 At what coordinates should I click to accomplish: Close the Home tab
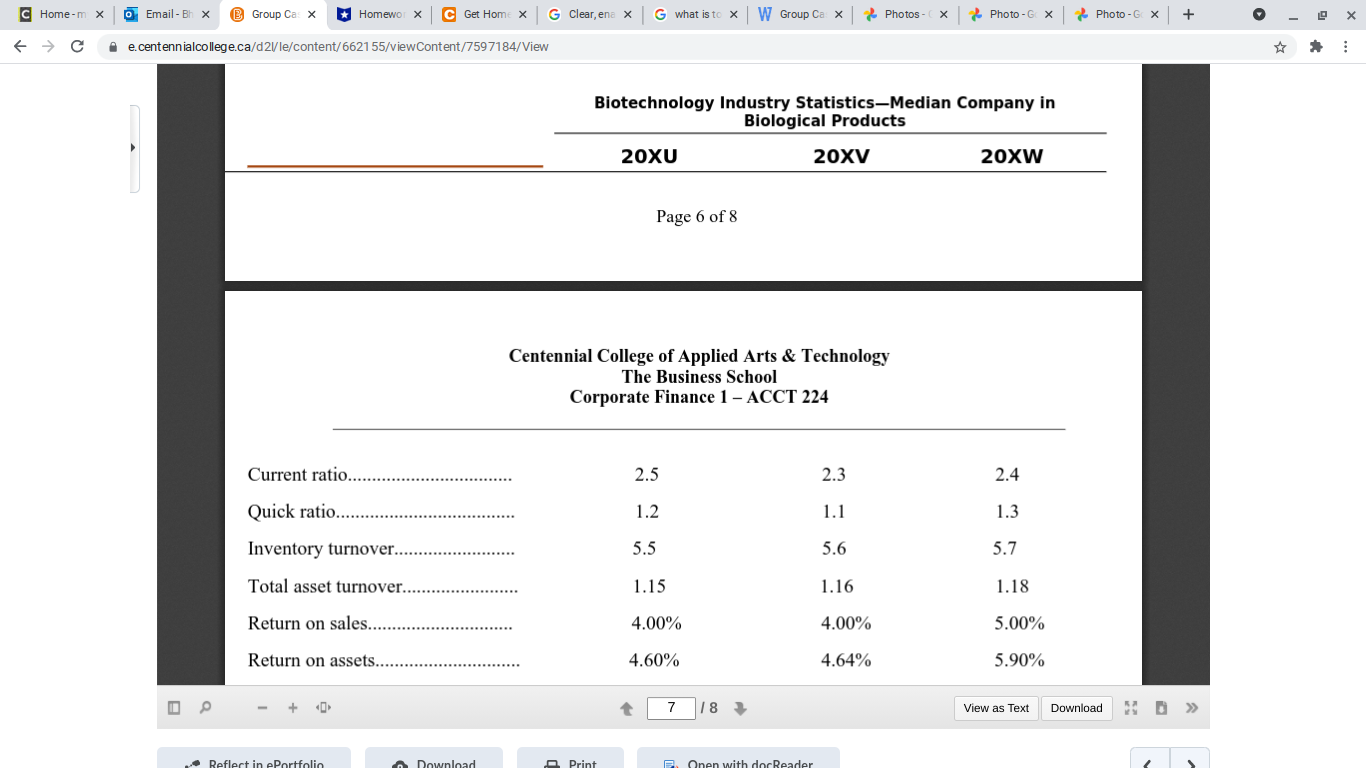[99, 15]
